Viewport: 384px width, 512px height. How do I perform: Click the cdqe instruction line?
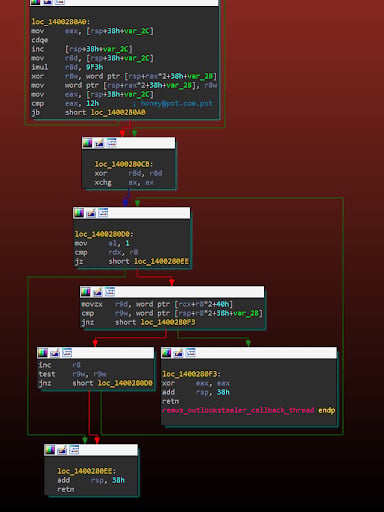(x=40, y=40)
